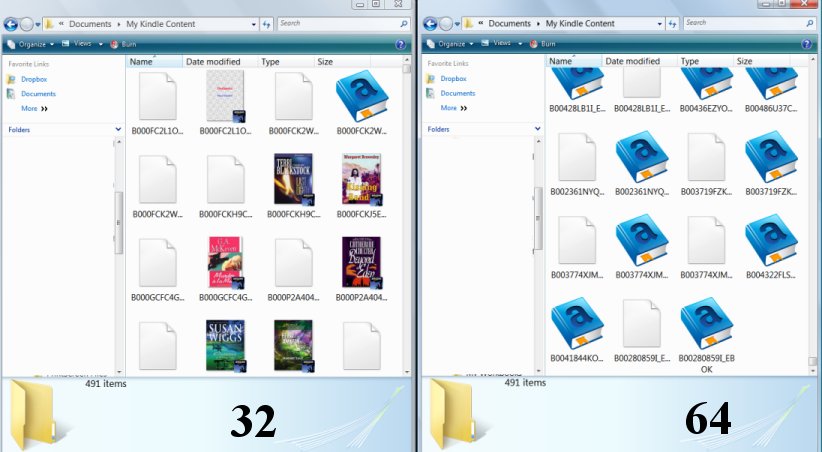This screenshot has width=822, height=452.
Task: Open Documents favorite link in right window
Action: pos(458,93)
